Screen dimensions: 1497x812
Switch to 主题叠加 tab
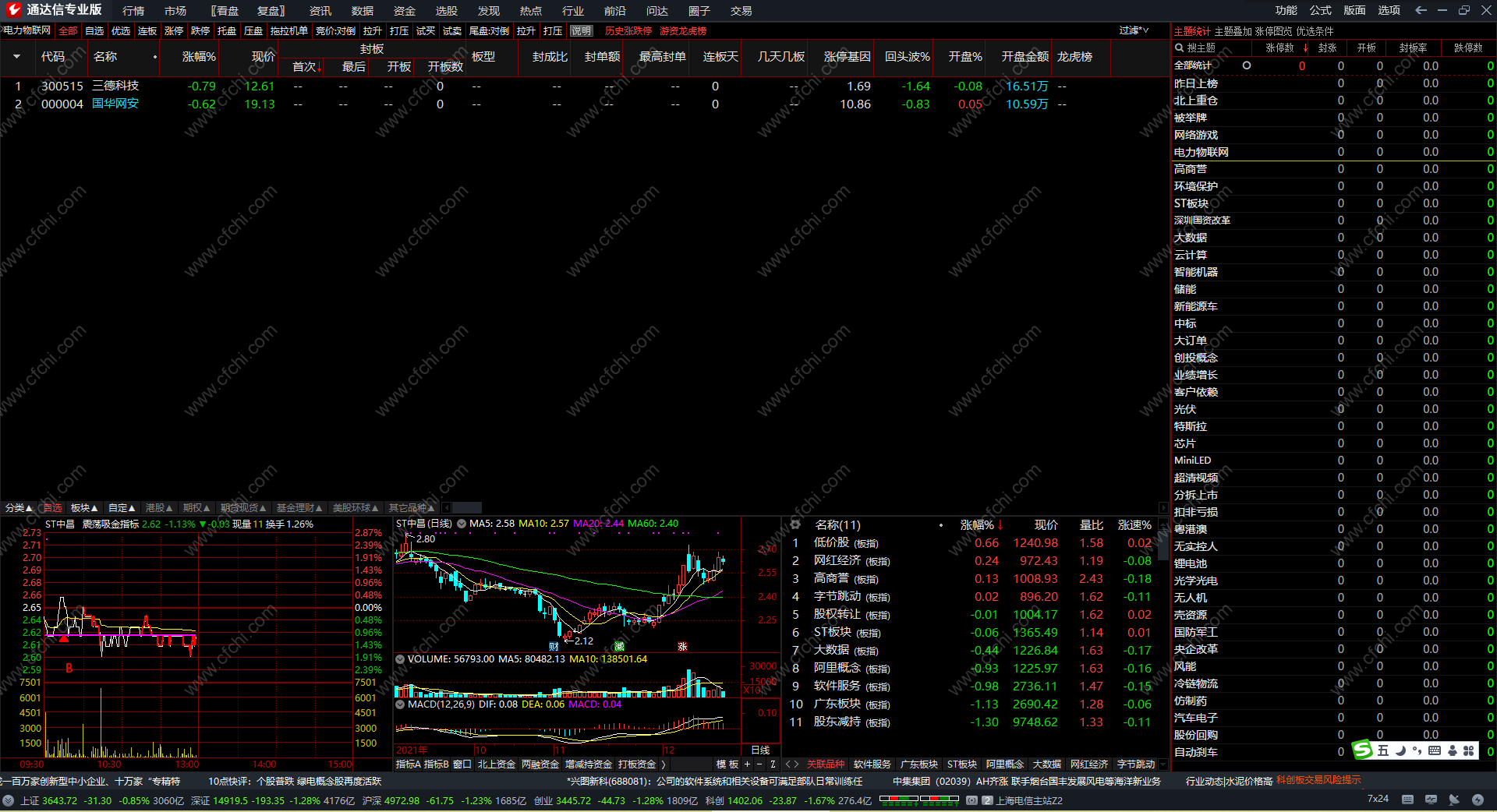1233,31
